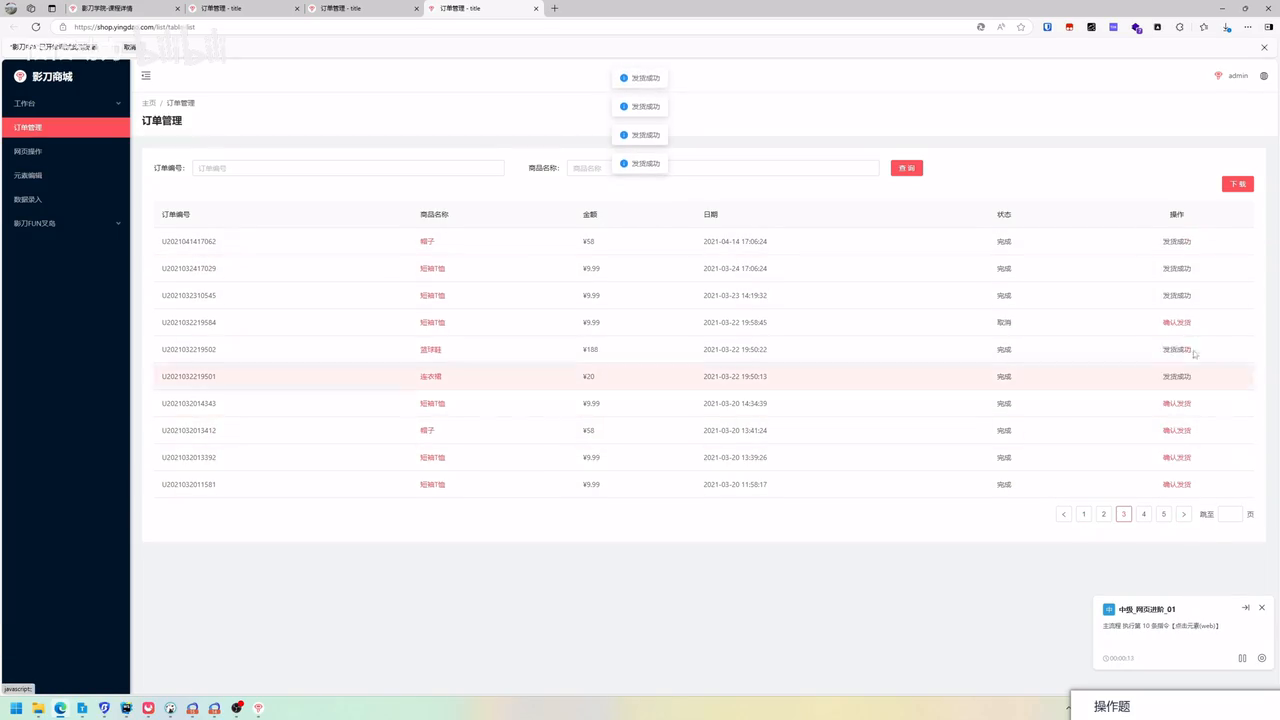Close the 中级_网页进阶_01 popup
The height and width of the screenshot is (720, 1280).
pos(1262,608)
